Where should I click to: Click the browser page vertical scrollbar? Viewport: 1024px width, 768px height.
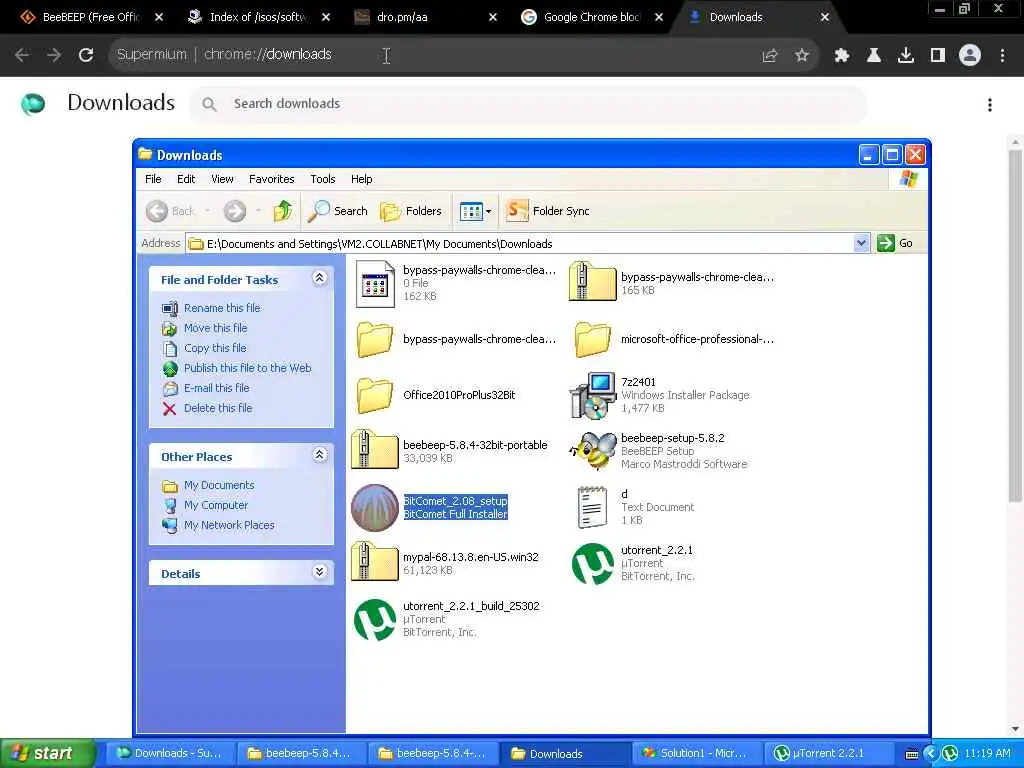pyautogui.click(x=1015, y=327)
